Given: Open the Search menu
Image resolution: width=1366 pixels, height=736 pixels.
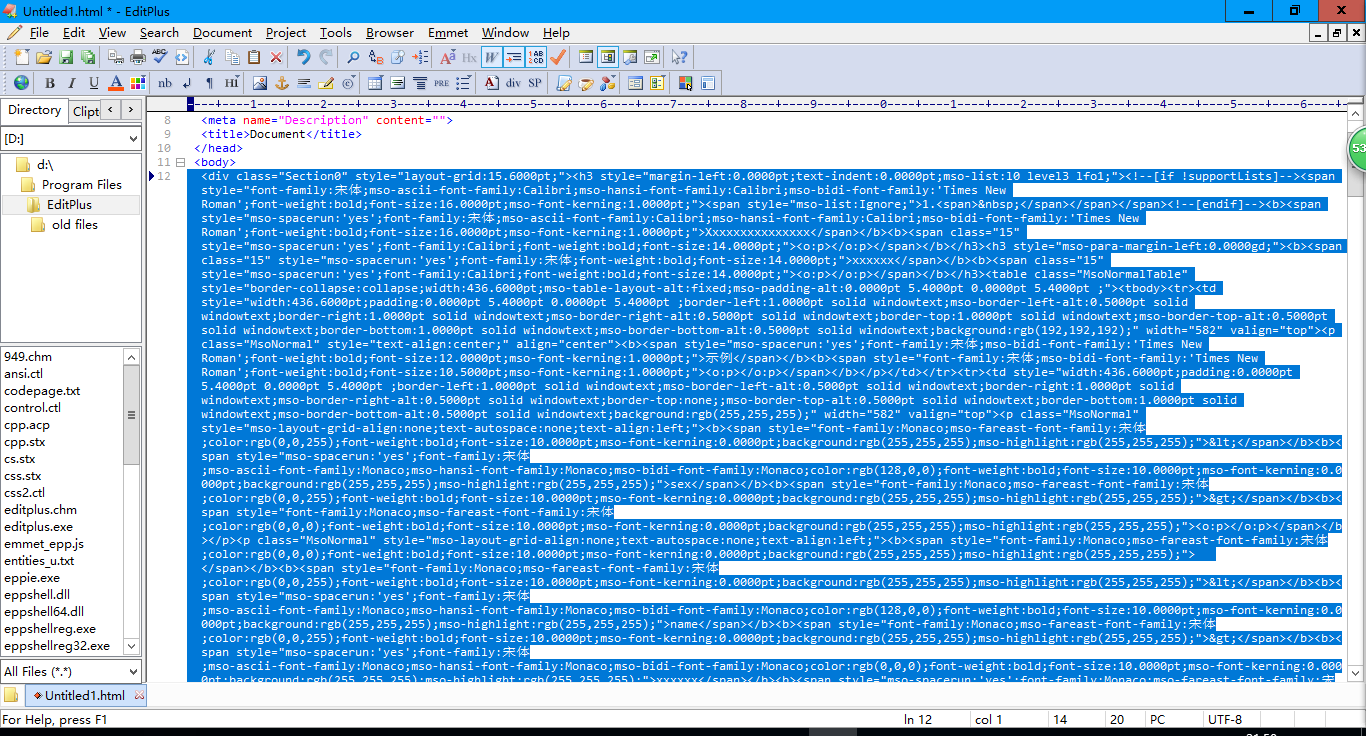Looking at the screenshot, I should pyautogui.click(x=159, y=33).
